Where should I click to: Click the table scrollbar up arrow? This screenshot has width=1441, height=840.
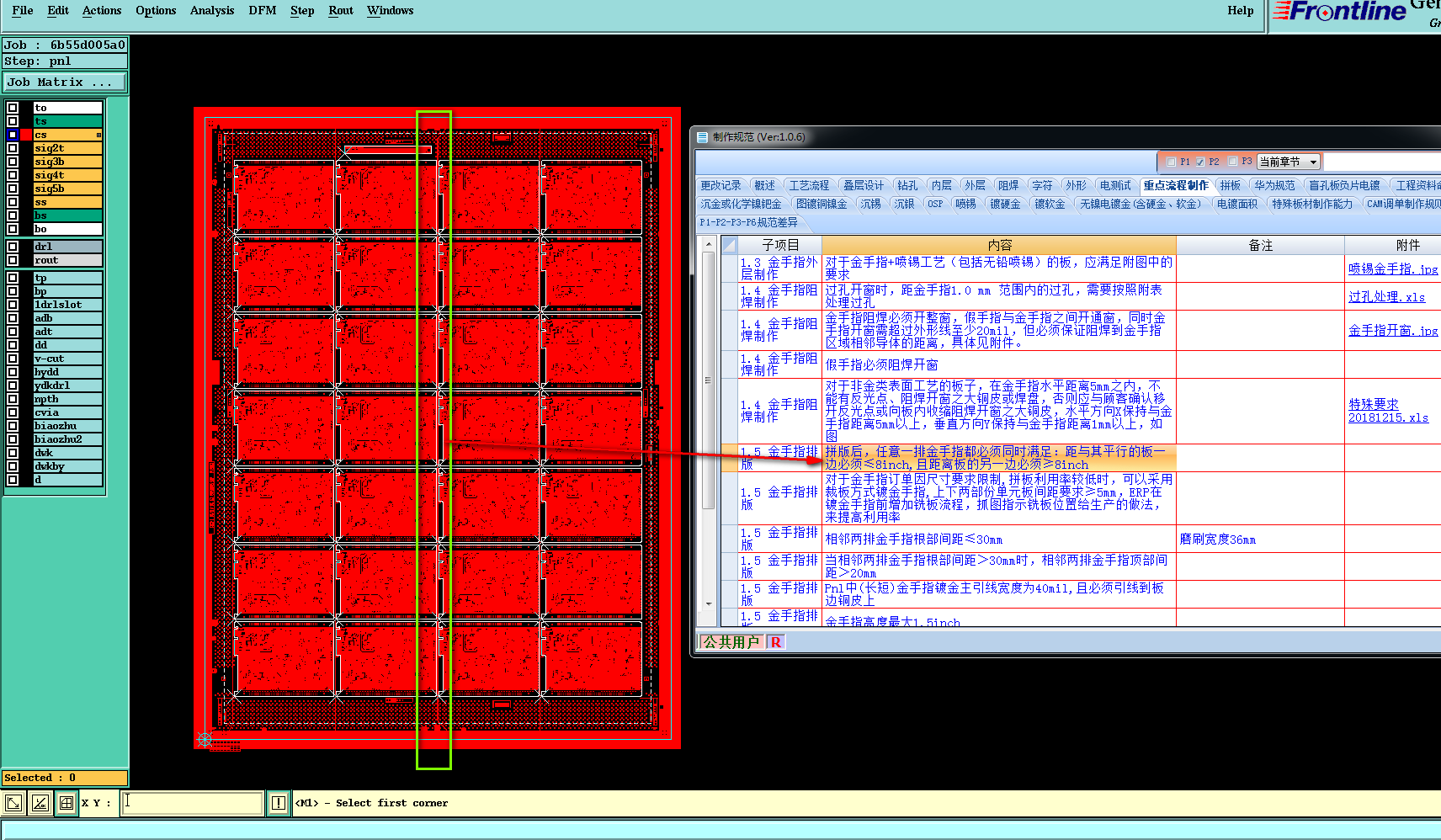click(709, 244)
